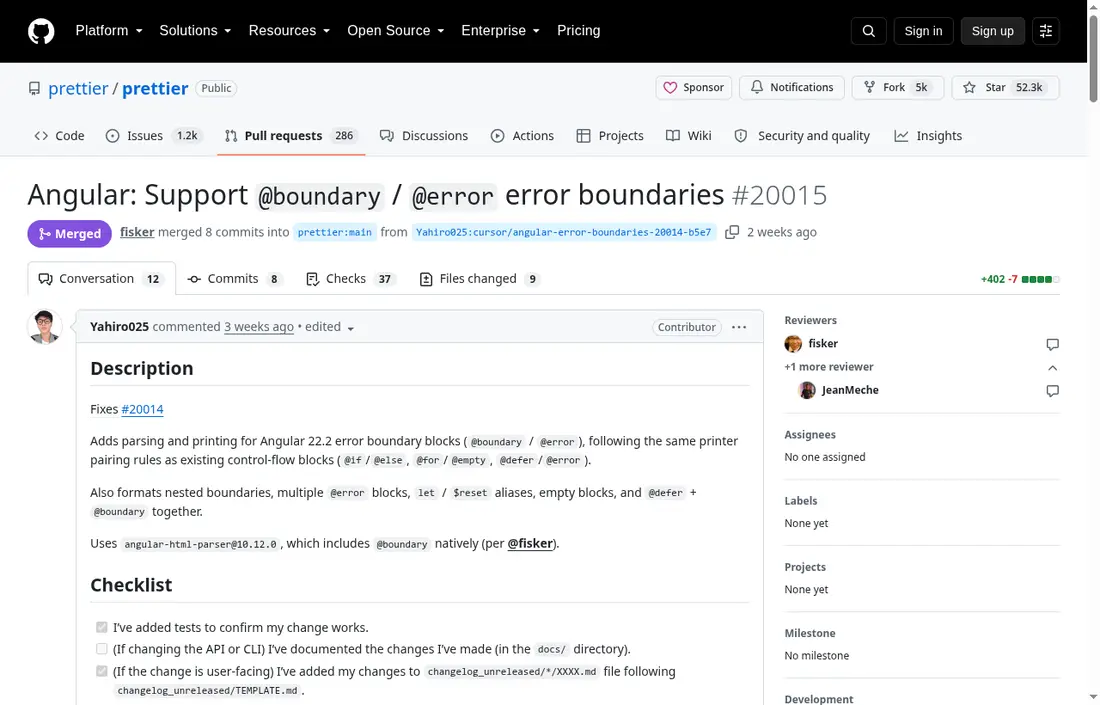Viewport: 1100px width, 705px height.
Task: Open linked issue #20014
Action: click(142, 409)
